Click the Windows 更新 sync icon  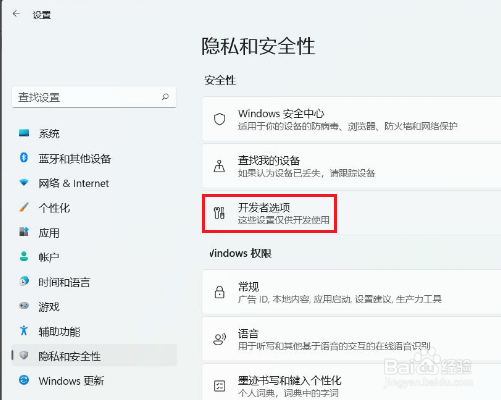point(24,380)
